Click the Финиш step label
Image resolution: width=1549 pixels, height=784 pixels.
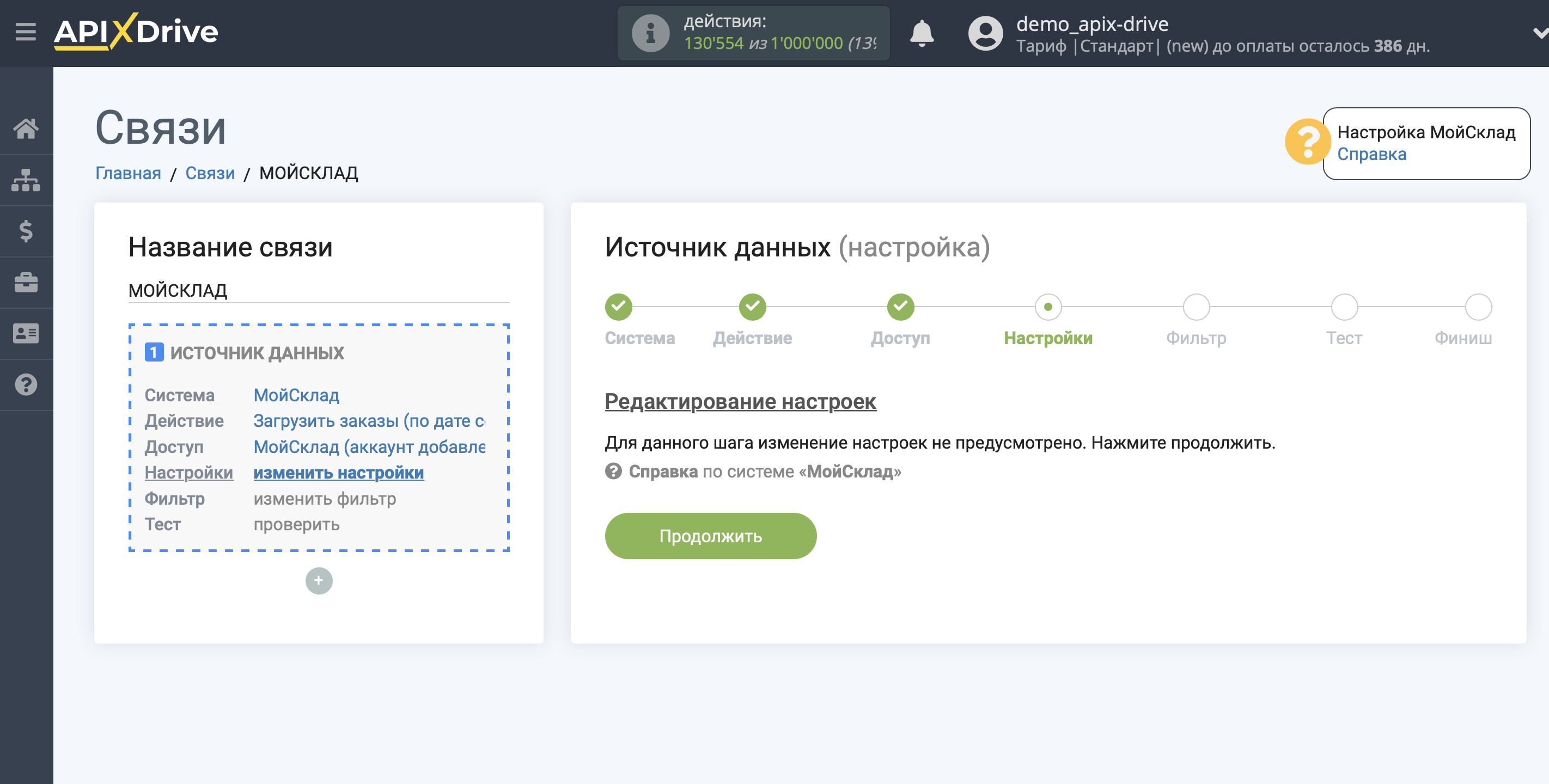(1463, 338)
